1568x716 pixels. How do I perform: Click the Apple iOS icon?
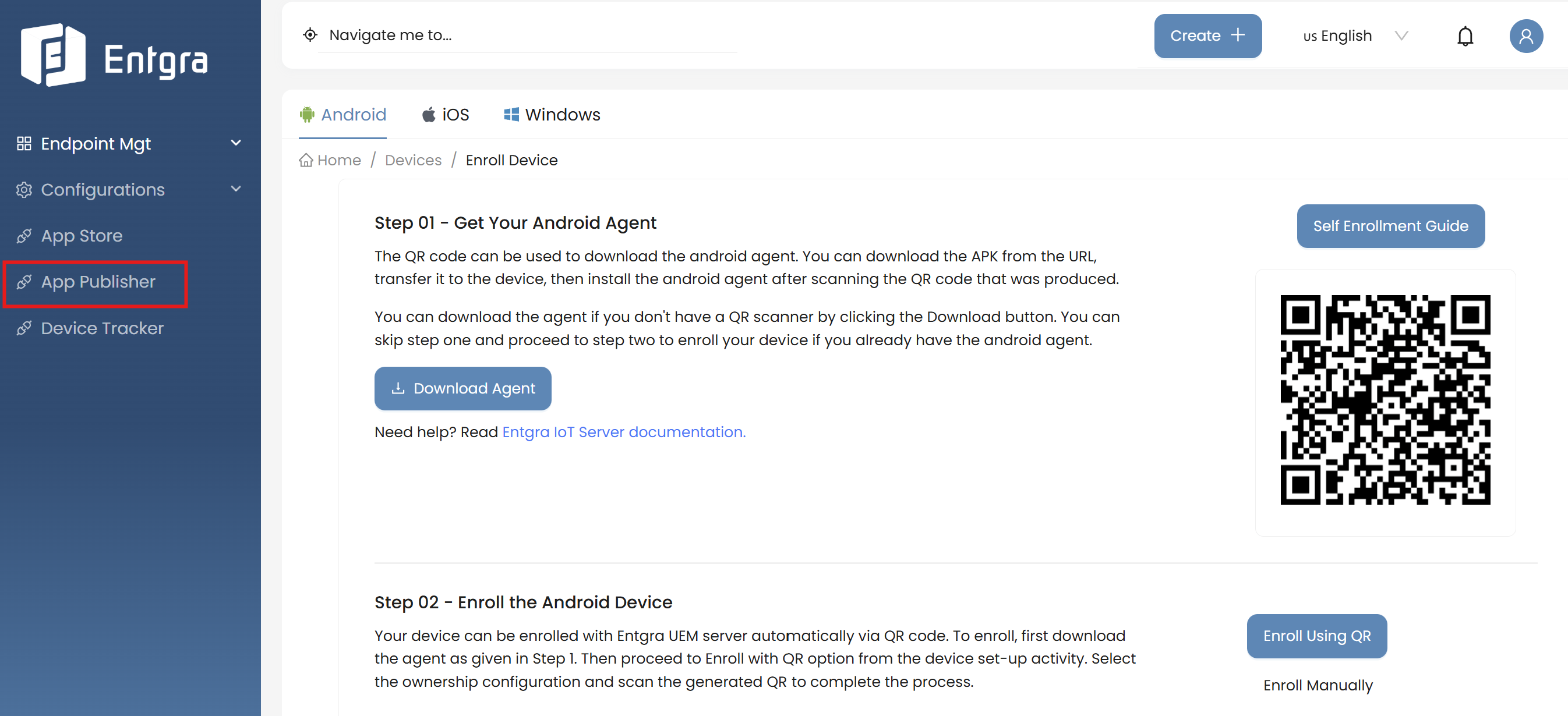pyautogui.click(x=429, y=114)
